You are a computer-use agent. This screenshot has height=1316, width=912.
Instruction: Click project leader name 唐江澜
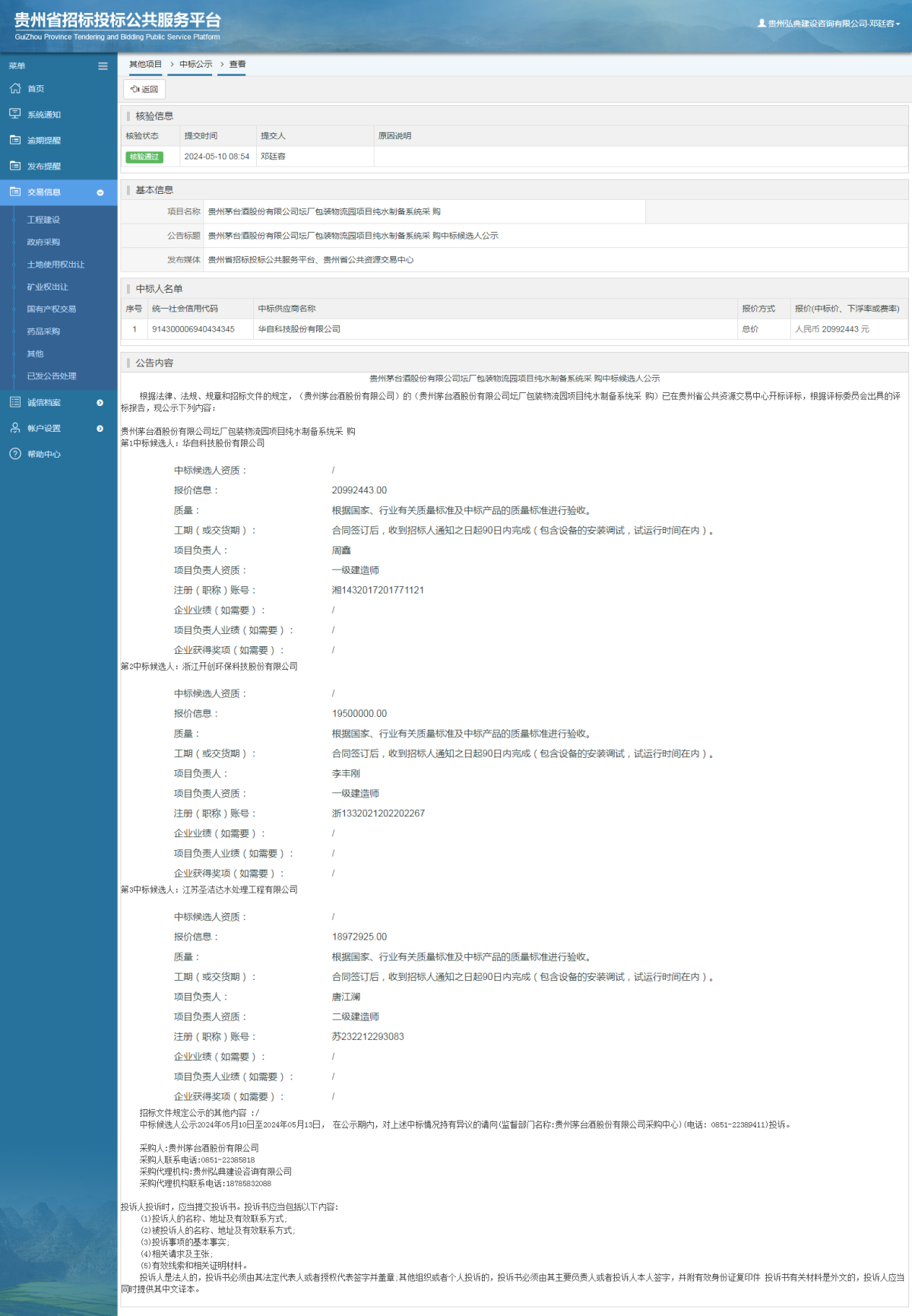(x=346, y=997)
